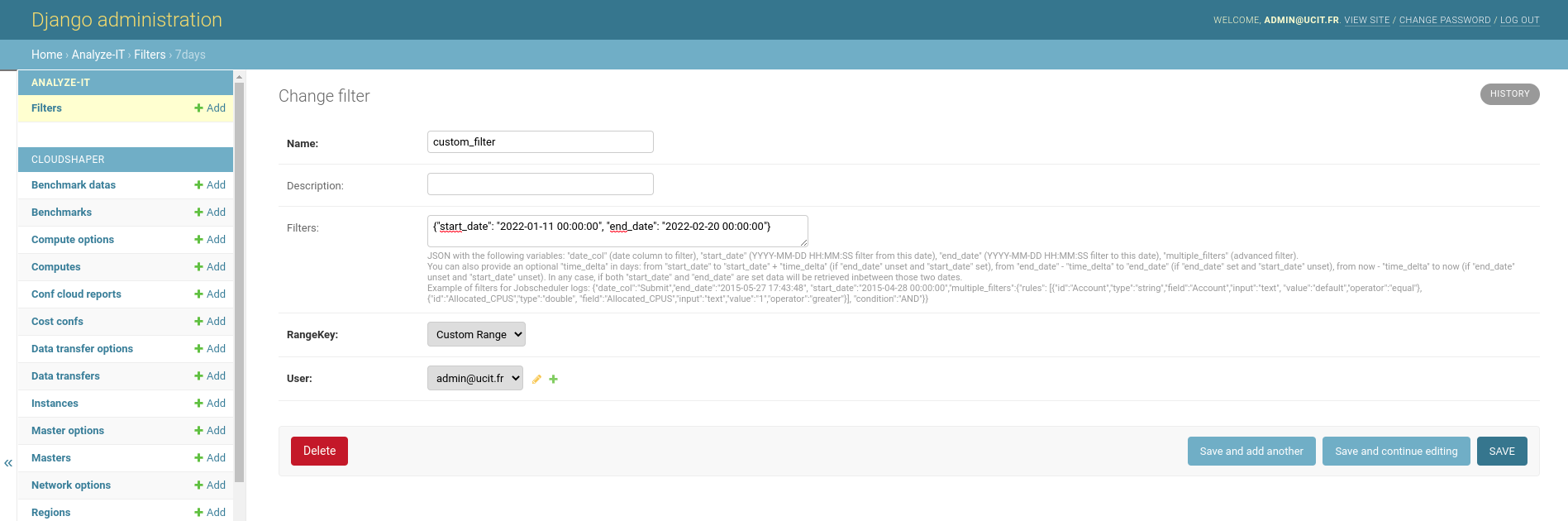
Task: Click the Log Out link
Action: (x=1519, y=20)
